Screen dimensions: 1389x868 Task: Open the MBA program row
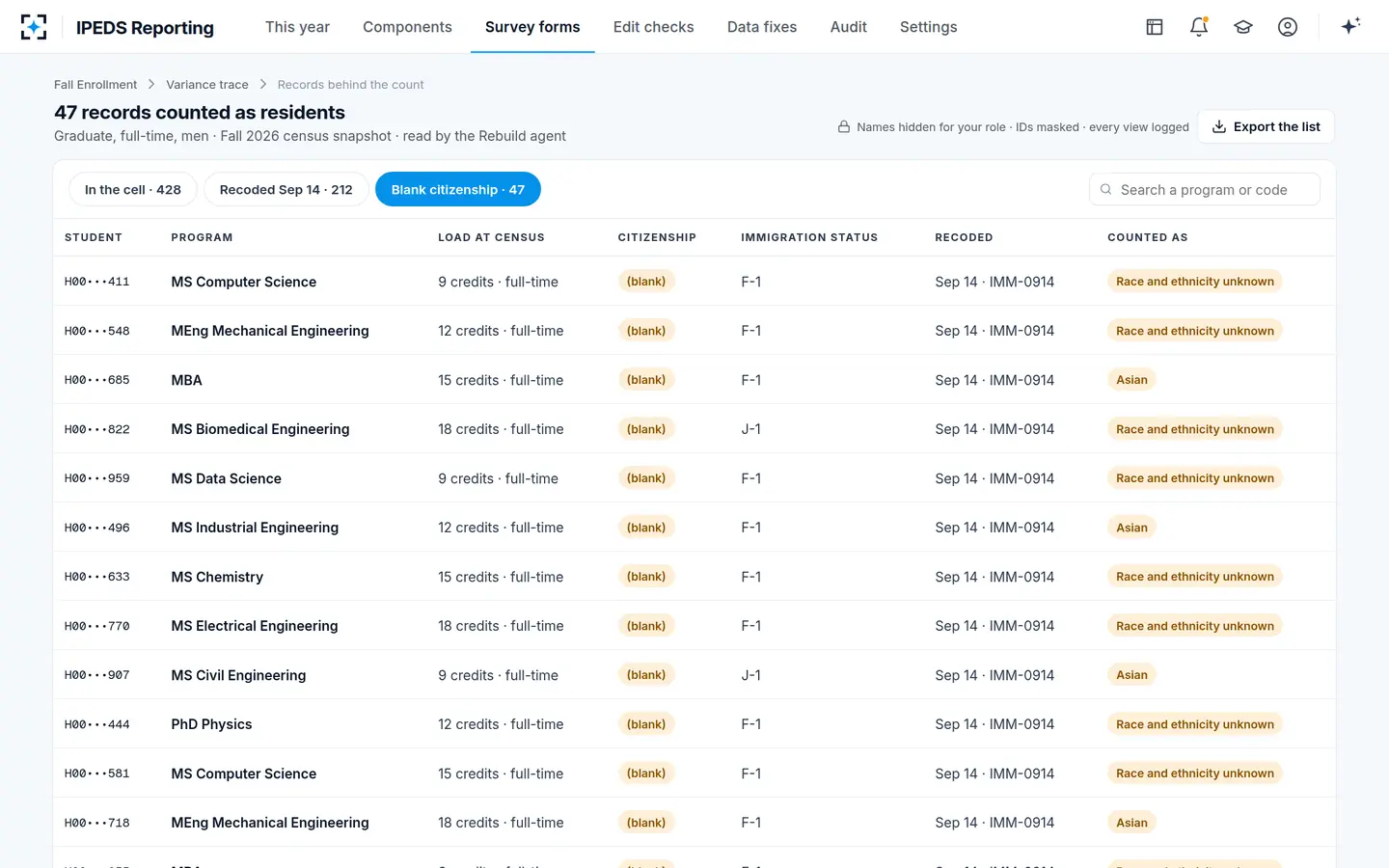tap(694, 380)
